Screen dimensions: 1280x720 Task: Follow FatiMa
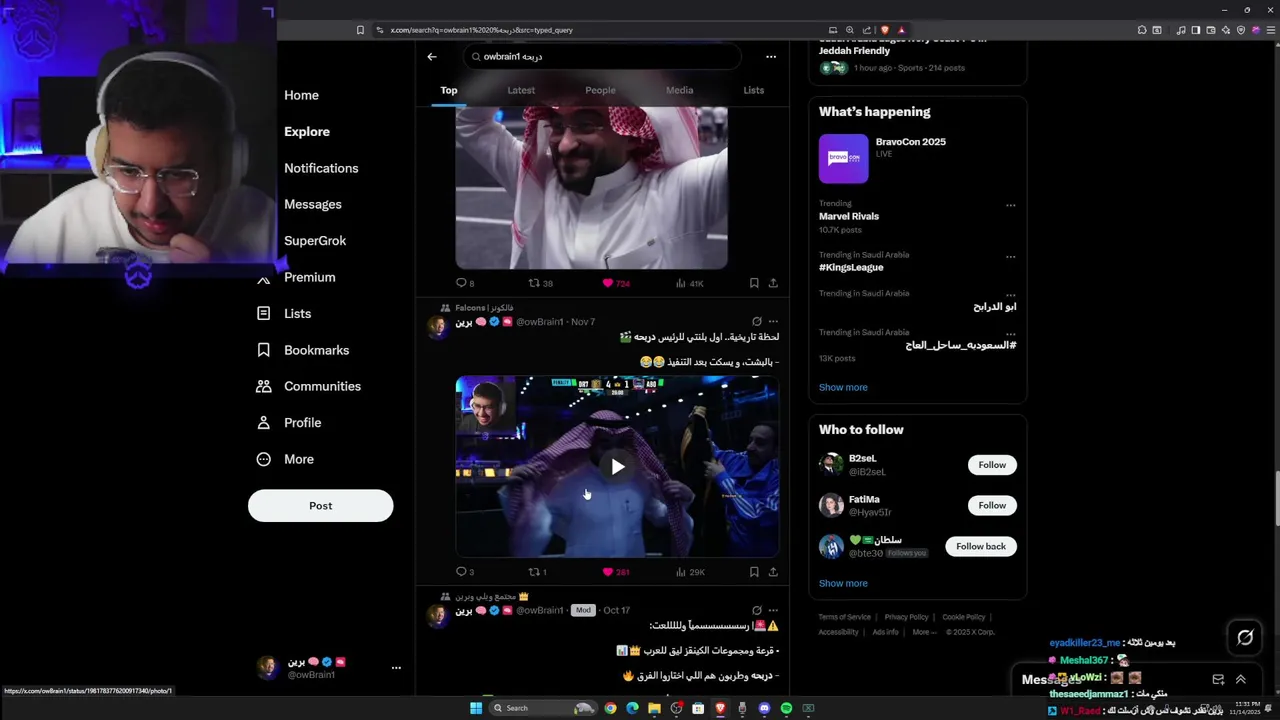(992, 505)
